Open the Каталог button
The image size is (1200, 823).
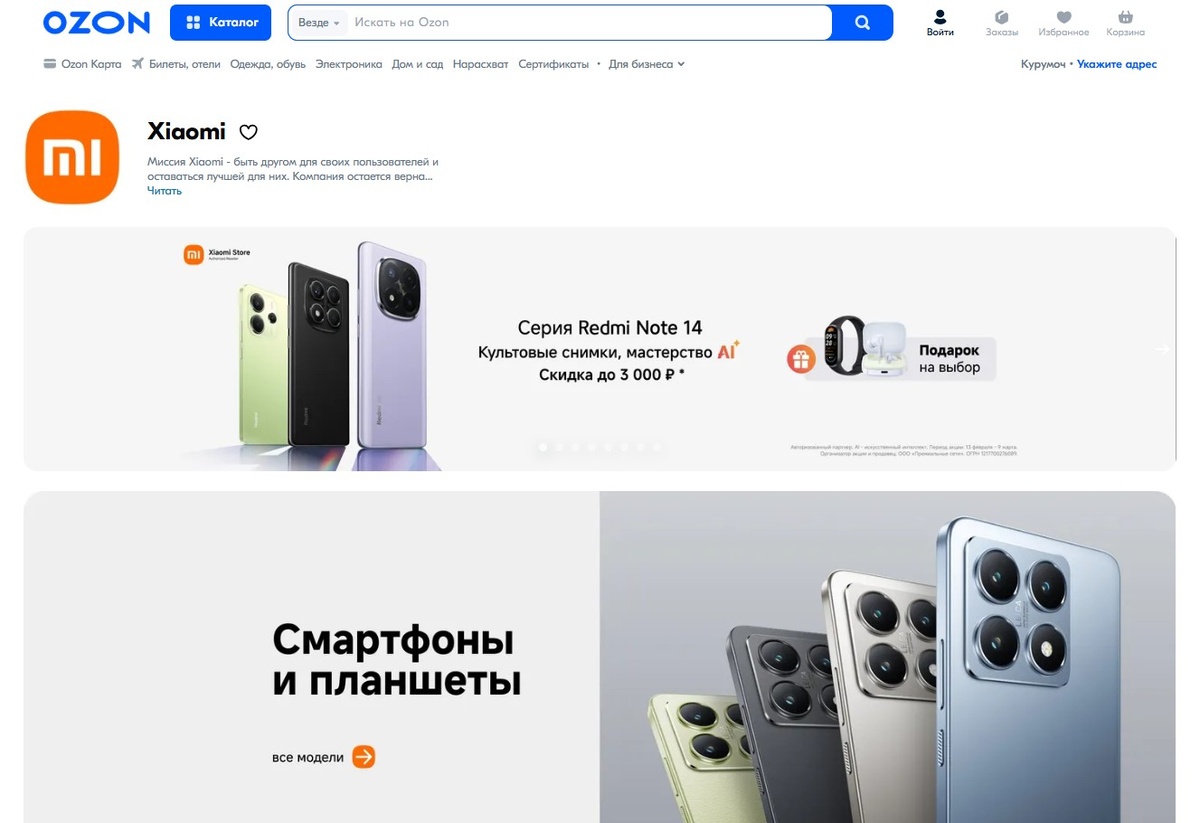[221, 22]
